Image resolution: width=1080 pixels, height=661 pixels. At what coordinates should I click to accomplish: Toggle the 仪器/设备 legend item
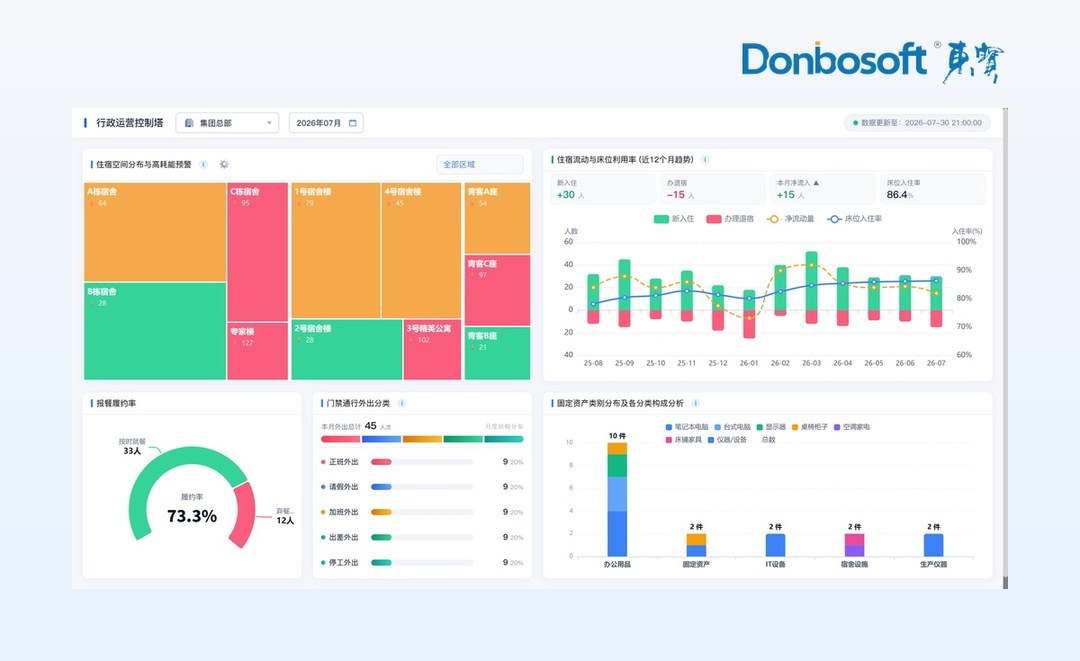727,439
